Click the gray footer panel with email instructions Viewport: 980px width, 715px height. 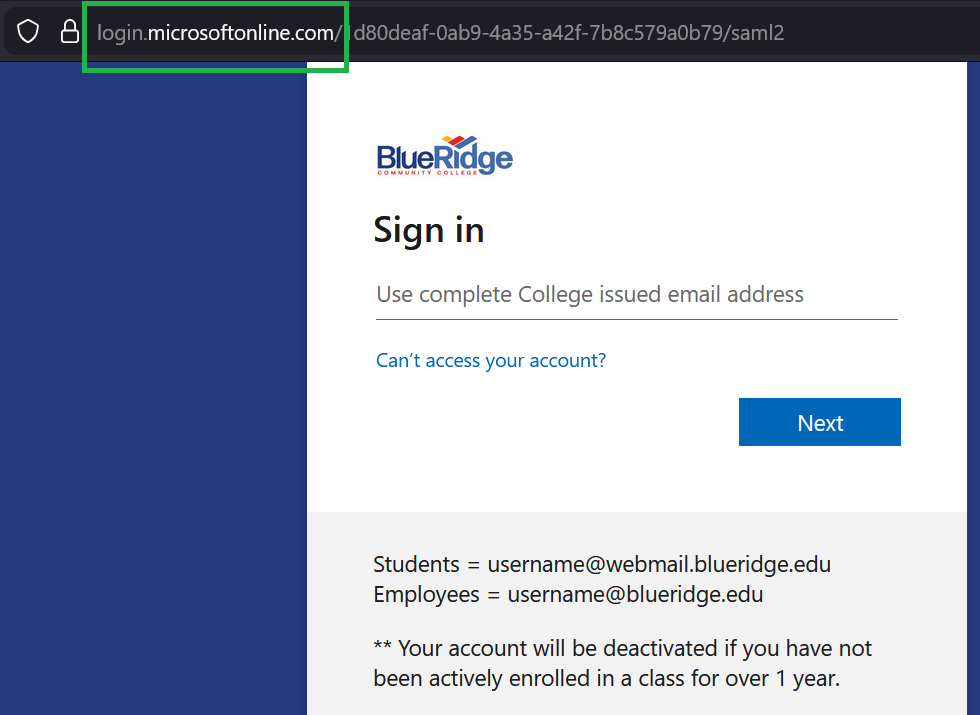click(x=636, y=614)
